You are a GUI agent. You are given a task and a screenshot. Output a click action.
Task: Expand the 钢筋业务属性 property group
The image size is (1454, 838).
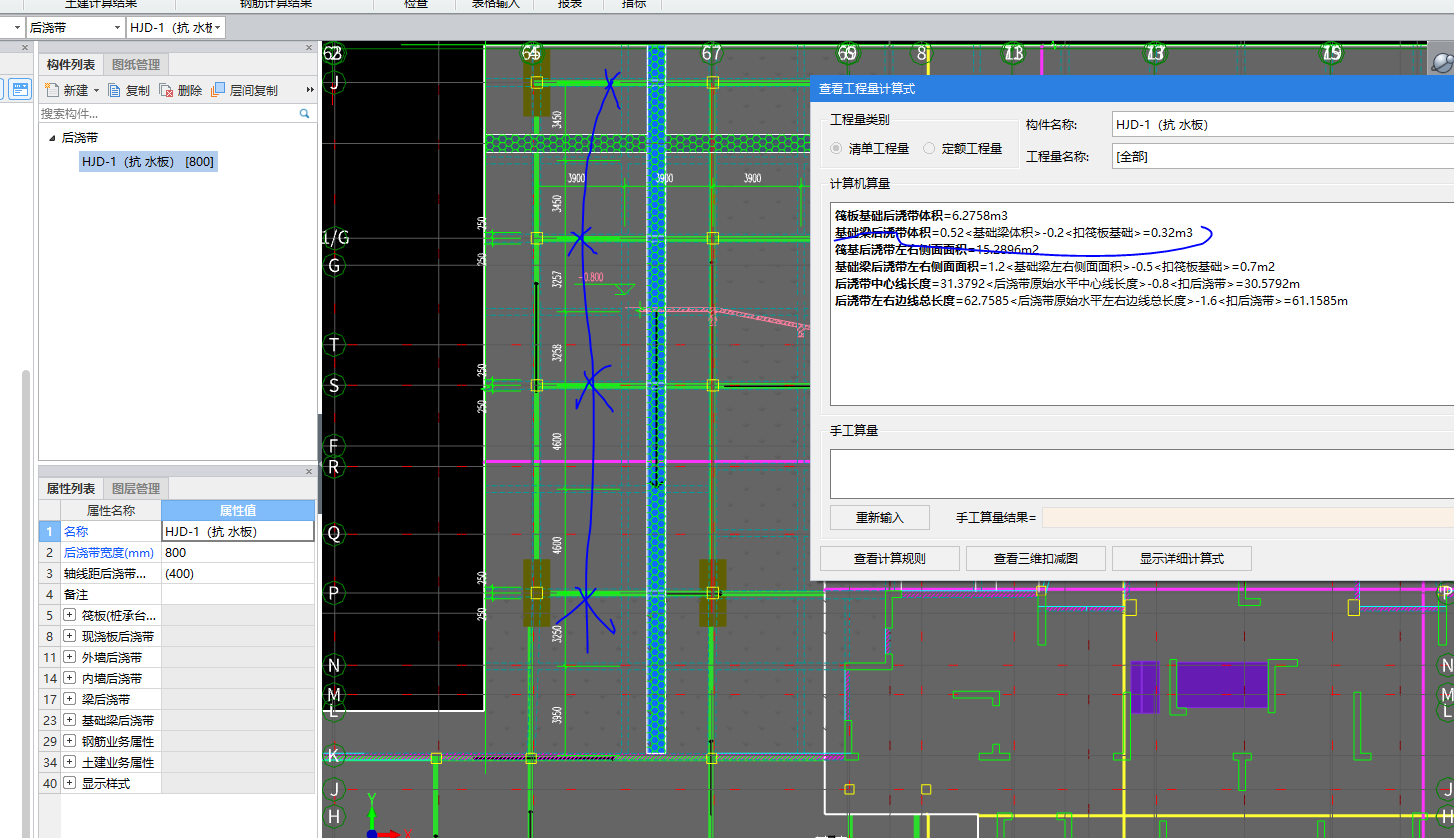click(x=70, y=741)
